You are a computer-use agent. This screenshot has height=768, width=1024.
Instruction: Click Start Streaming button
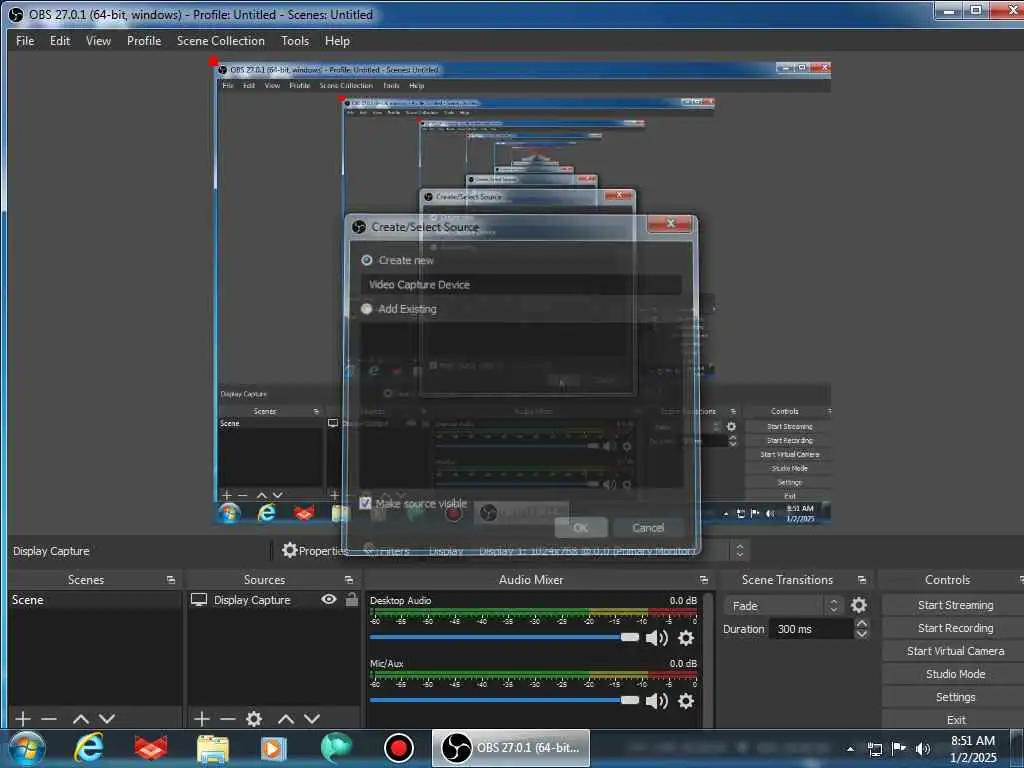point(955,605)
